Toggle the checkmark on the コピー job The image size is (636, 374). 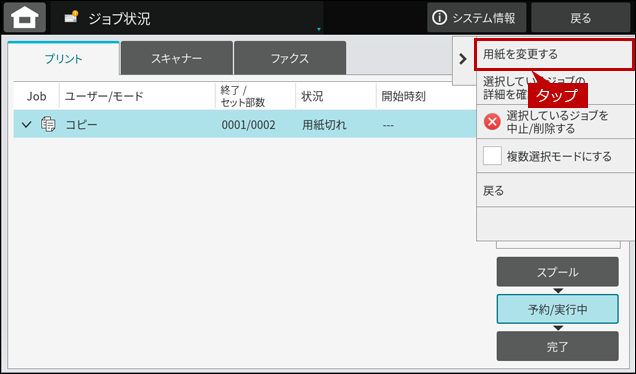[x=26, y=125]
